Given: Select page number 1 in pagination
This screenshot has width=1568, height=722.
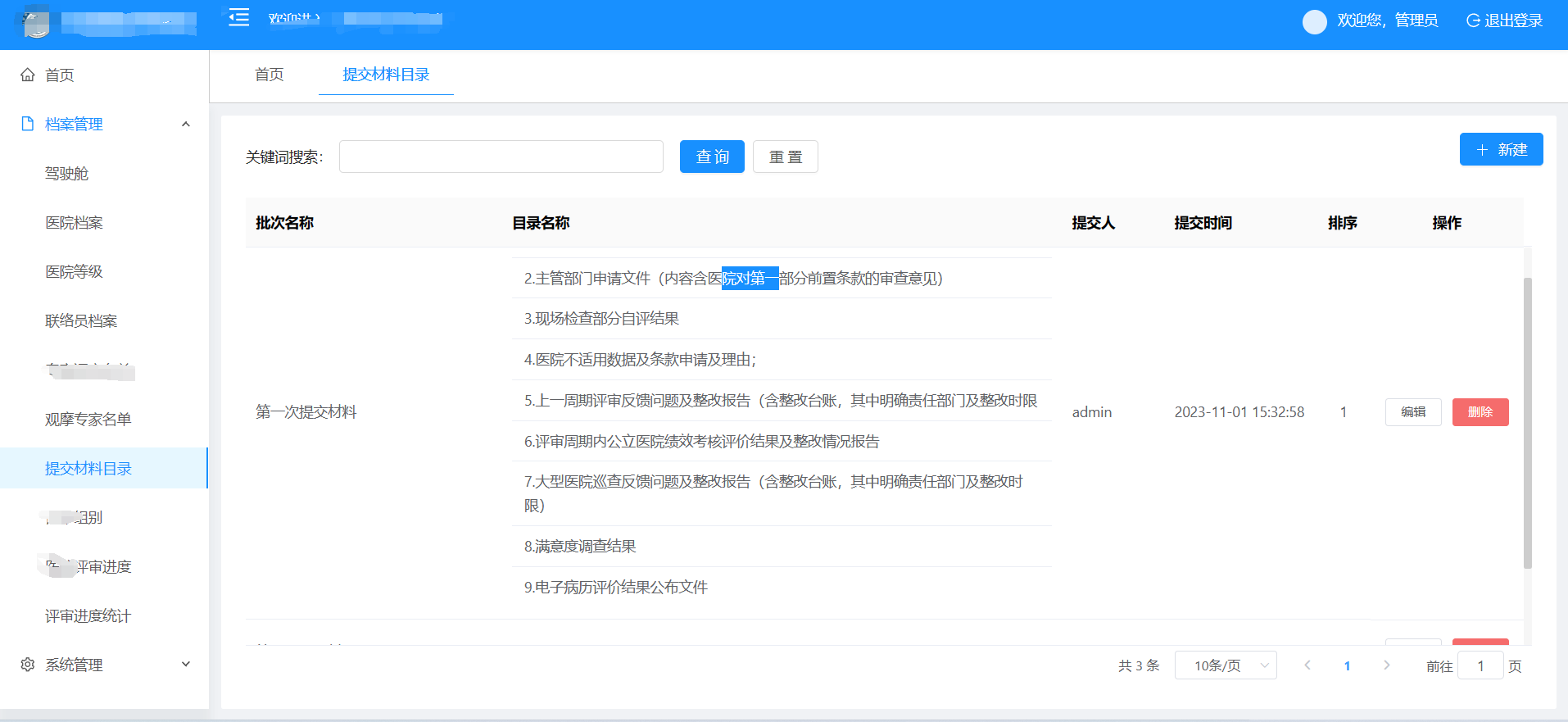Looking at the screenshot, I should point(1347,665).
